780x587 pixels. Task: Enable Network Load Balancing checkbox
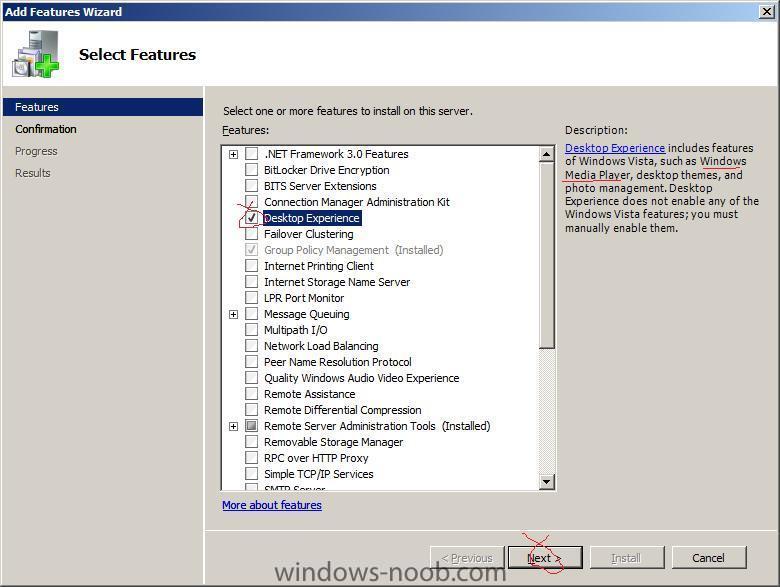(252, 346)
